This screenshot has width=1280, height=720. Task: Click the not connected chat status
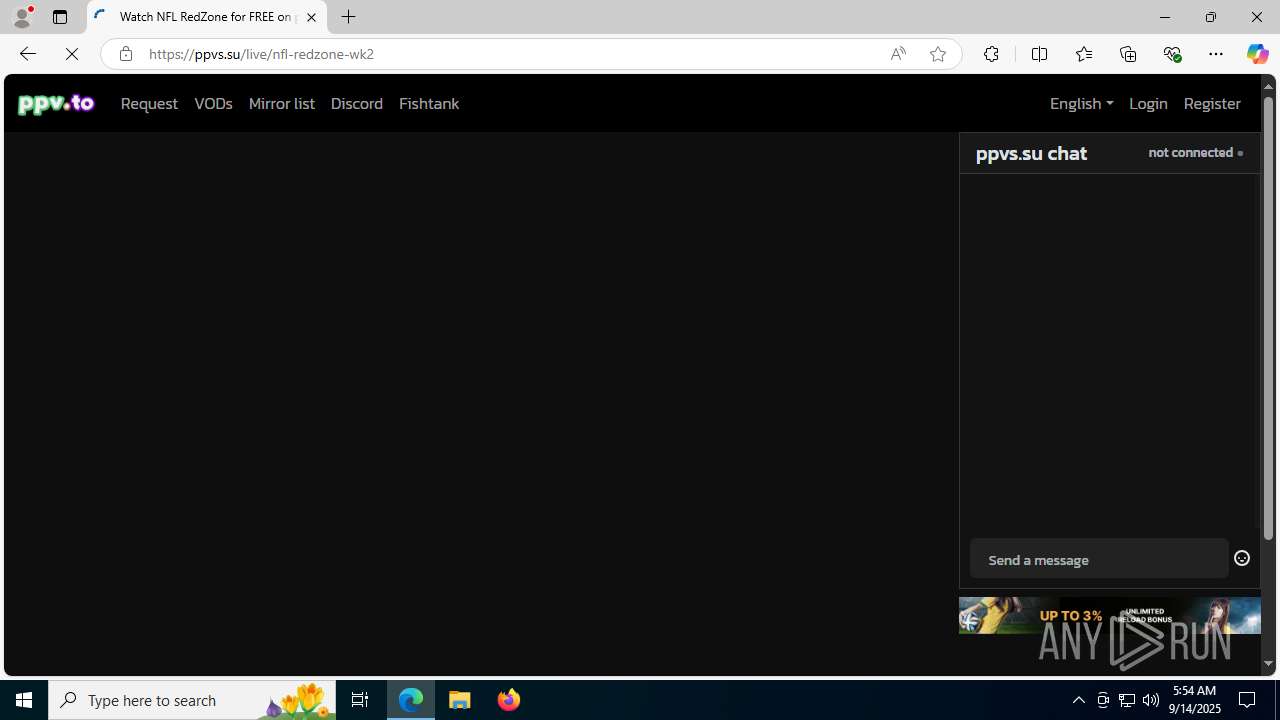pyautogui.click(x=1195, y=153)
